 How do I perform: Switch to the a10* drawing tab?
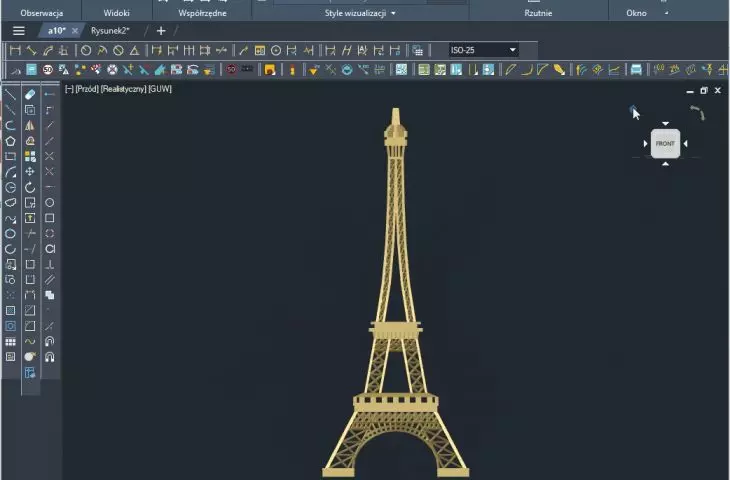tap(57, 31)
